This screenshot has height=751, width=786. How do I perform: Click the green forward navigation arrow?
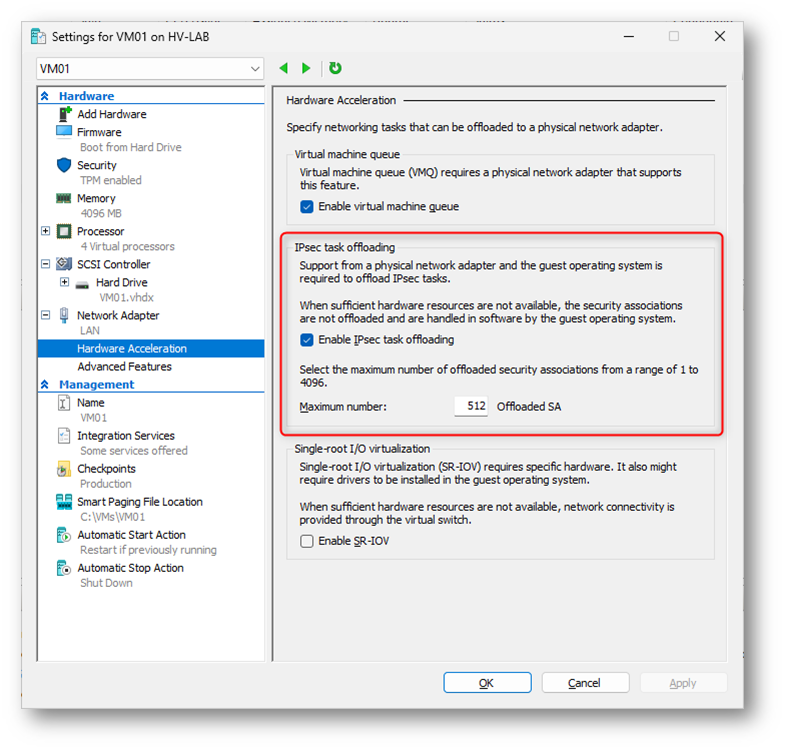pos(306,68)
